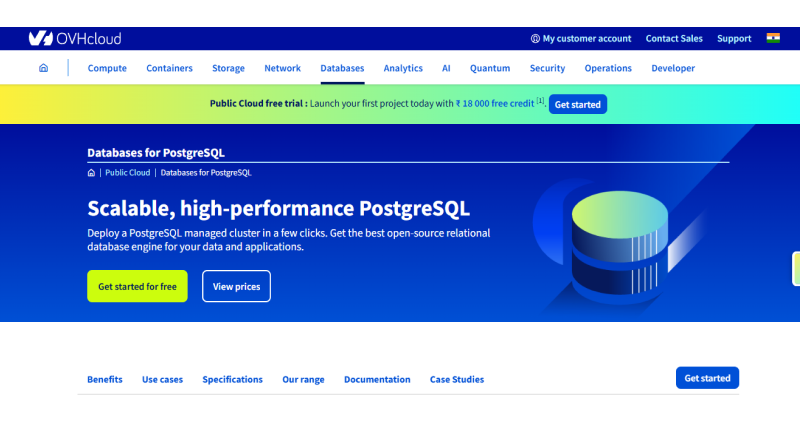Click the breadcrumb home icon
Screen dimensions: 800x445
pos(91,172)
